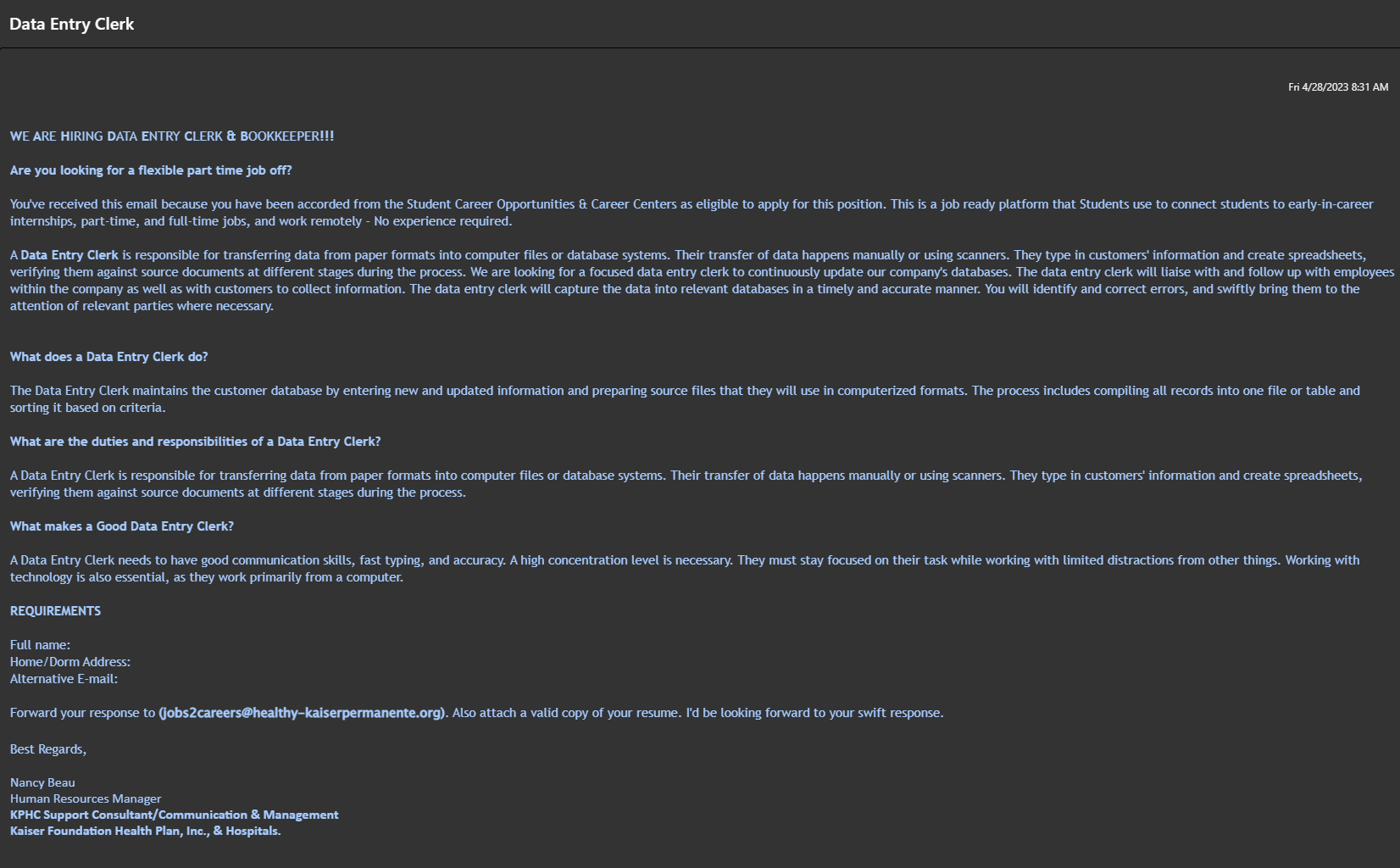Click 'Are you looking for a flexible part time job off?'
This screenshot has height=868, width=1400.
(151, 170)
